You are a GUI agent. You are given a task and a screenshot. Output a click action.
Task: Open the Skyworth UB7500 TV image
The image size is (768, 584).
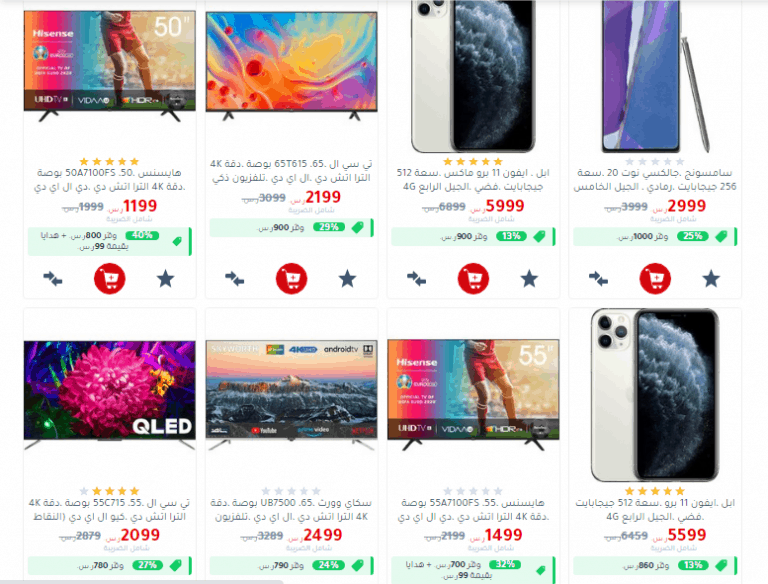click(x=291, y=395)
